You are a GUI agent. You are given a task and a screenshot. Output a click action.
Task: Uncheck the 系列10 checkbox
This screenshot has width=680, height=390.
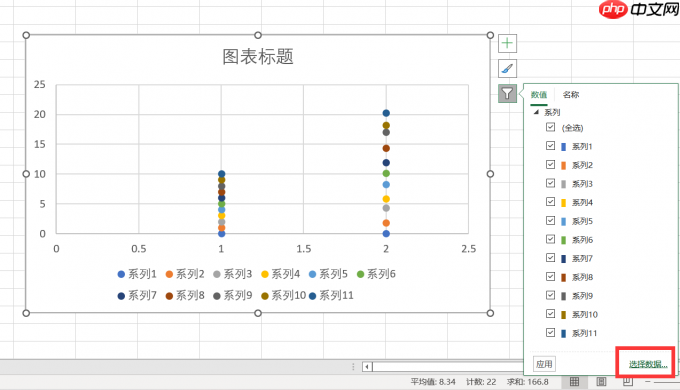[x=550, y=314]
